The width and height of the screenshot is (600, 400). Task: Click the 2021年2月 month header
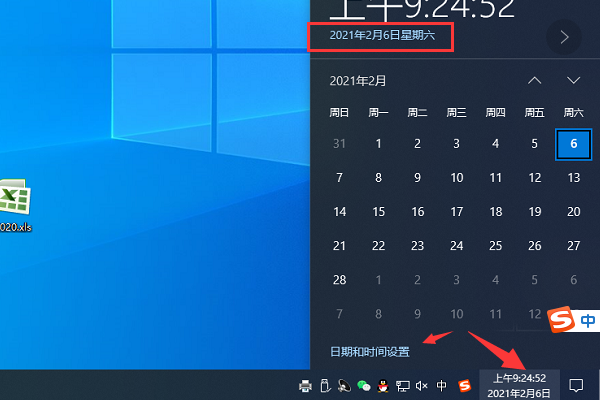tap(358, 81)
